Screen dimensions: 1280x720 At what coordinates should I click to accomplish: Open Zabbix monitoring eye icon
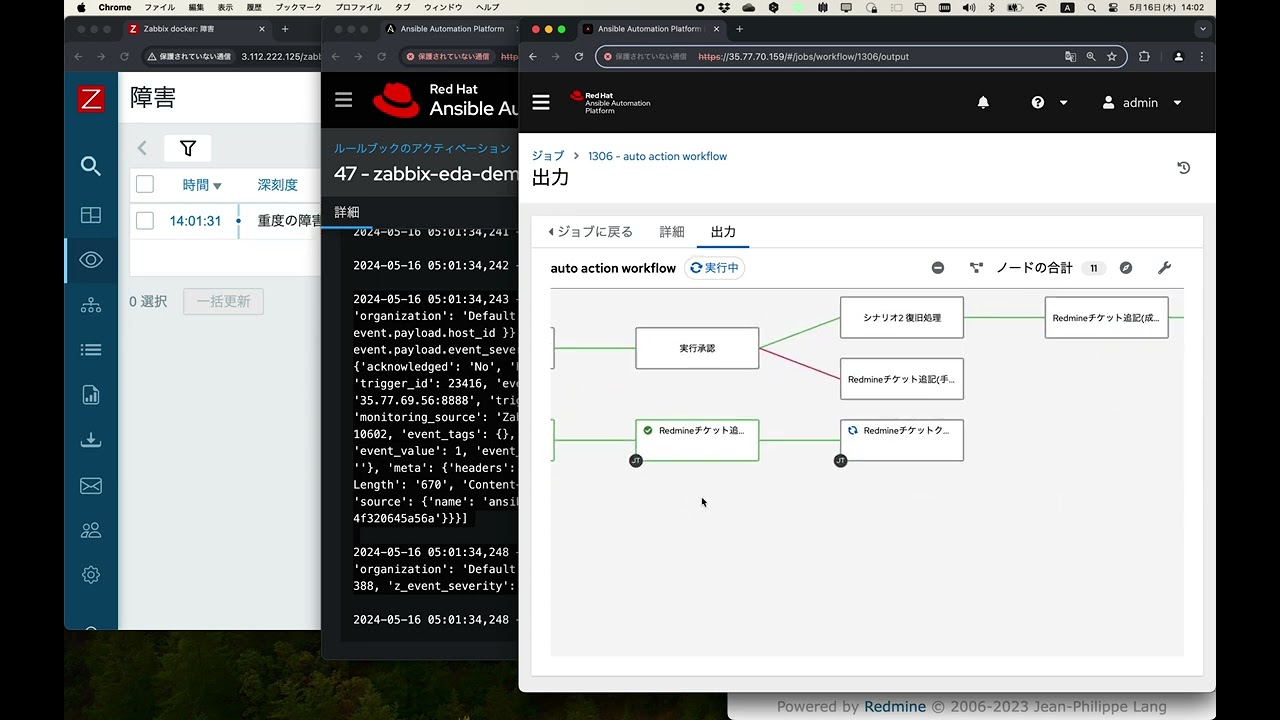click(x=91, y=260)
